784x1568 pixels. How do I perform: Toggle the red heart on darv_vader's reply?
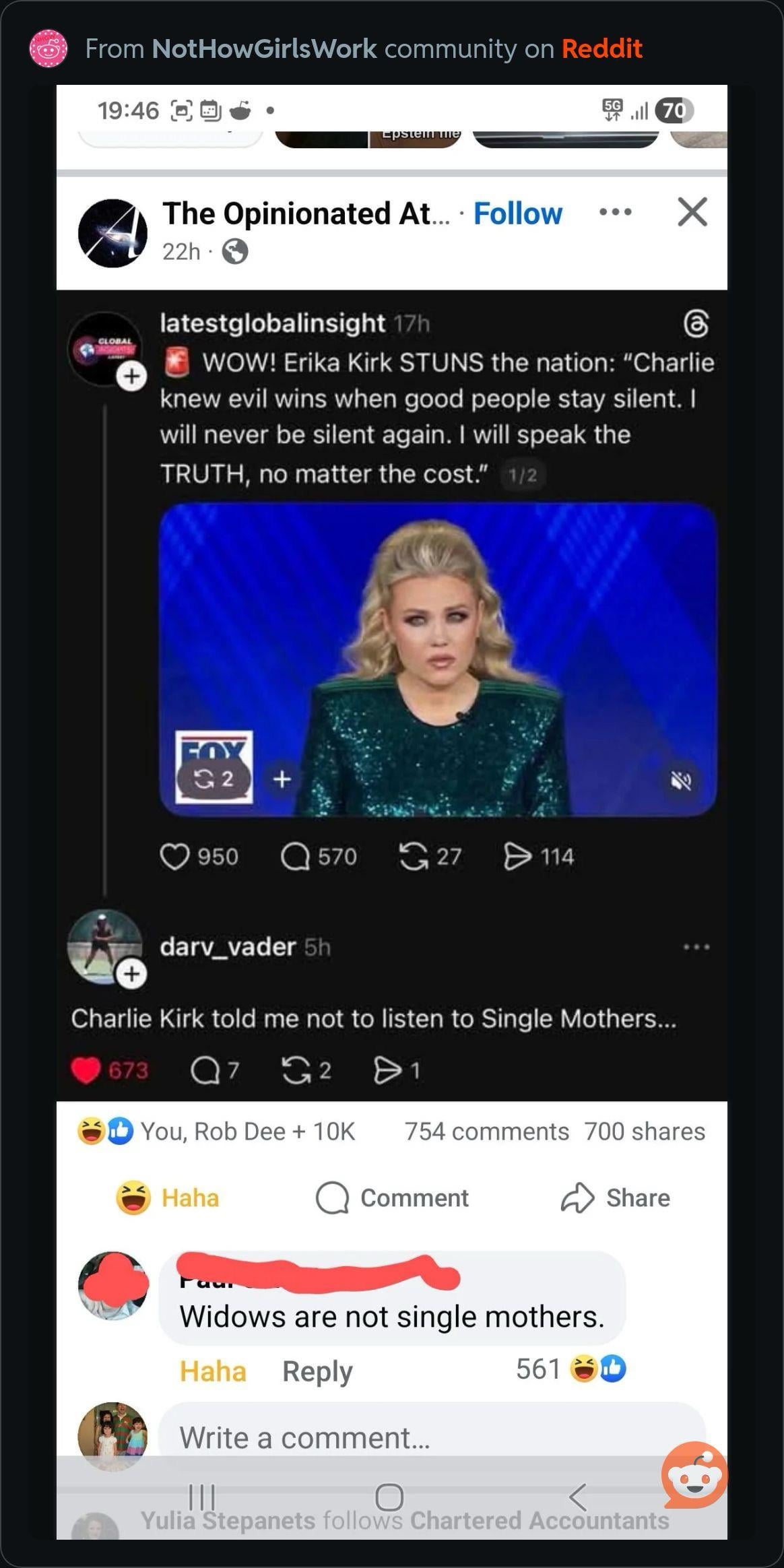[86, 1070]
